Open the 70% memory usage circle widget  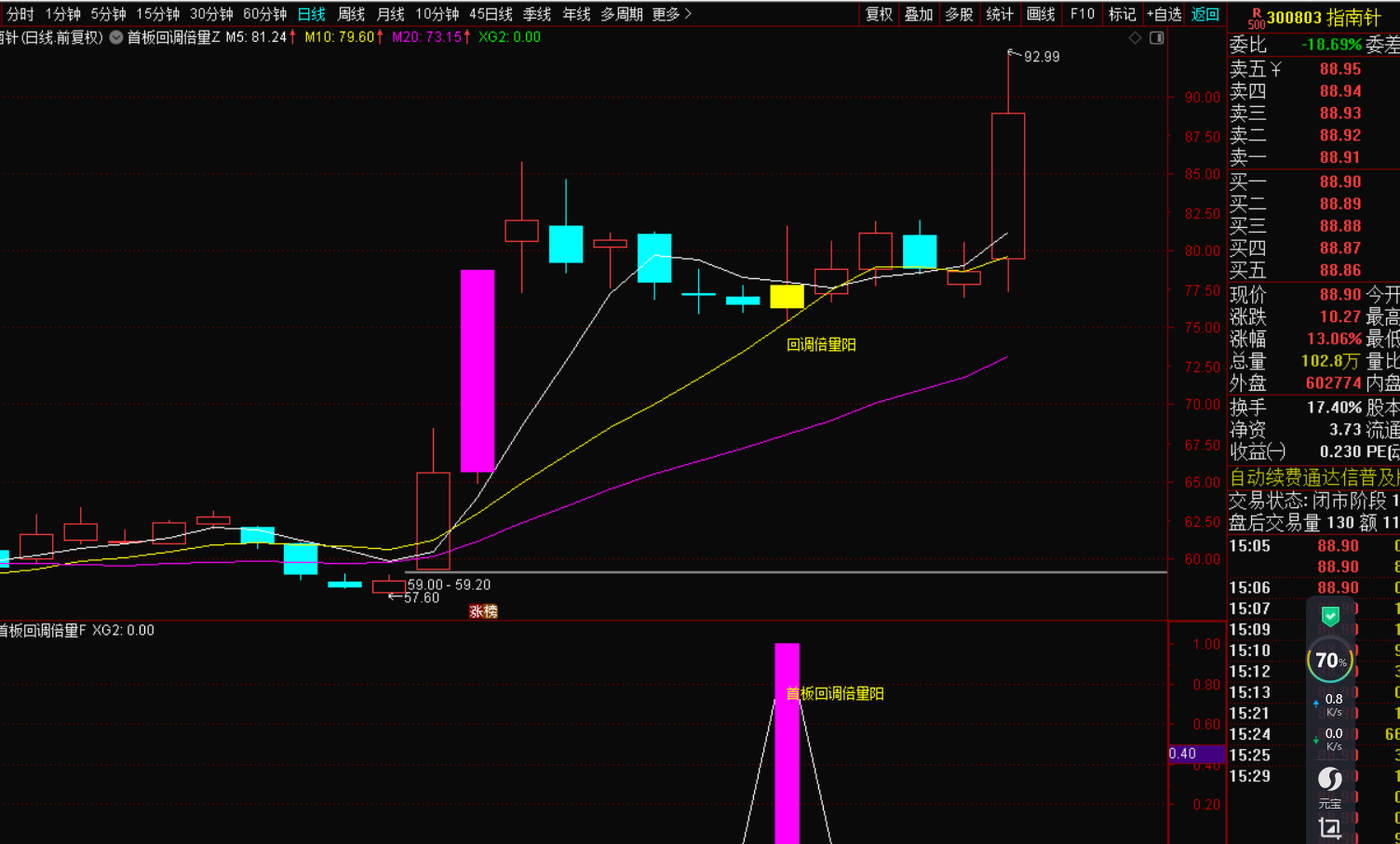[x=1330, y=661]
